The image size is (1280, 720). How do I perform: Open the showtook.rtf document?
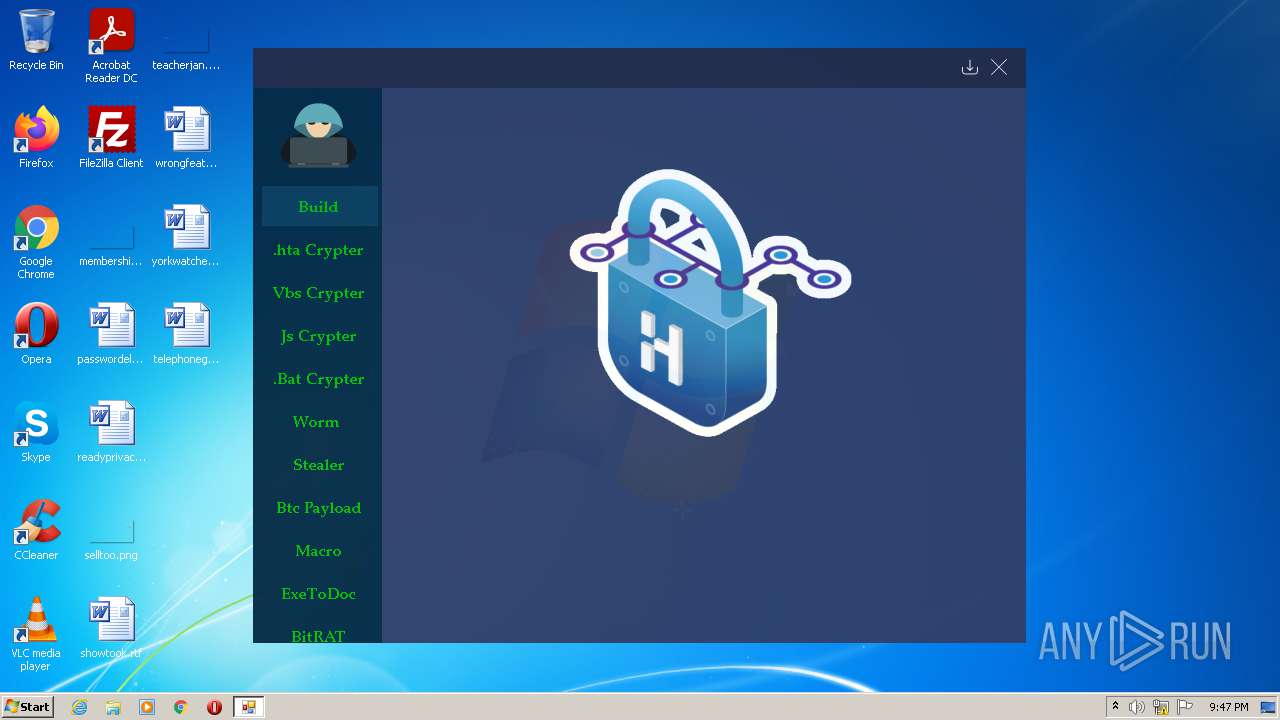pos(111,628)
